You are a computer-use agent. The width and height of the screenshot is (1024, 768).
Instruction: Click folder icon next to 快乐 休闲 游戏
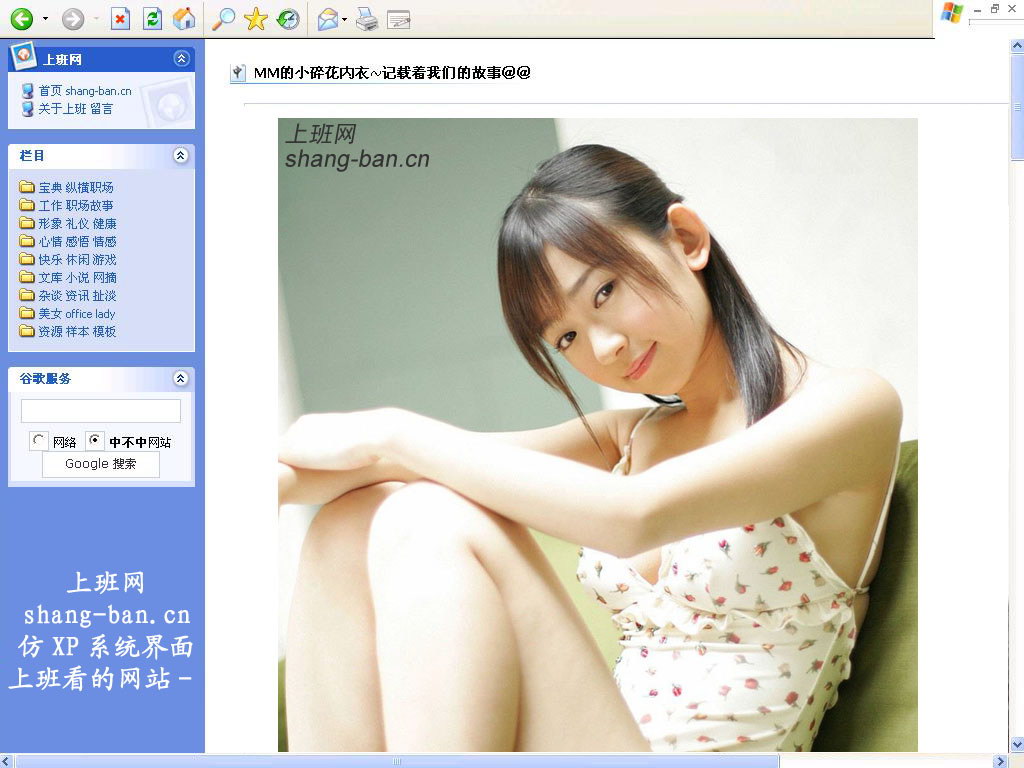coord(27,259)
